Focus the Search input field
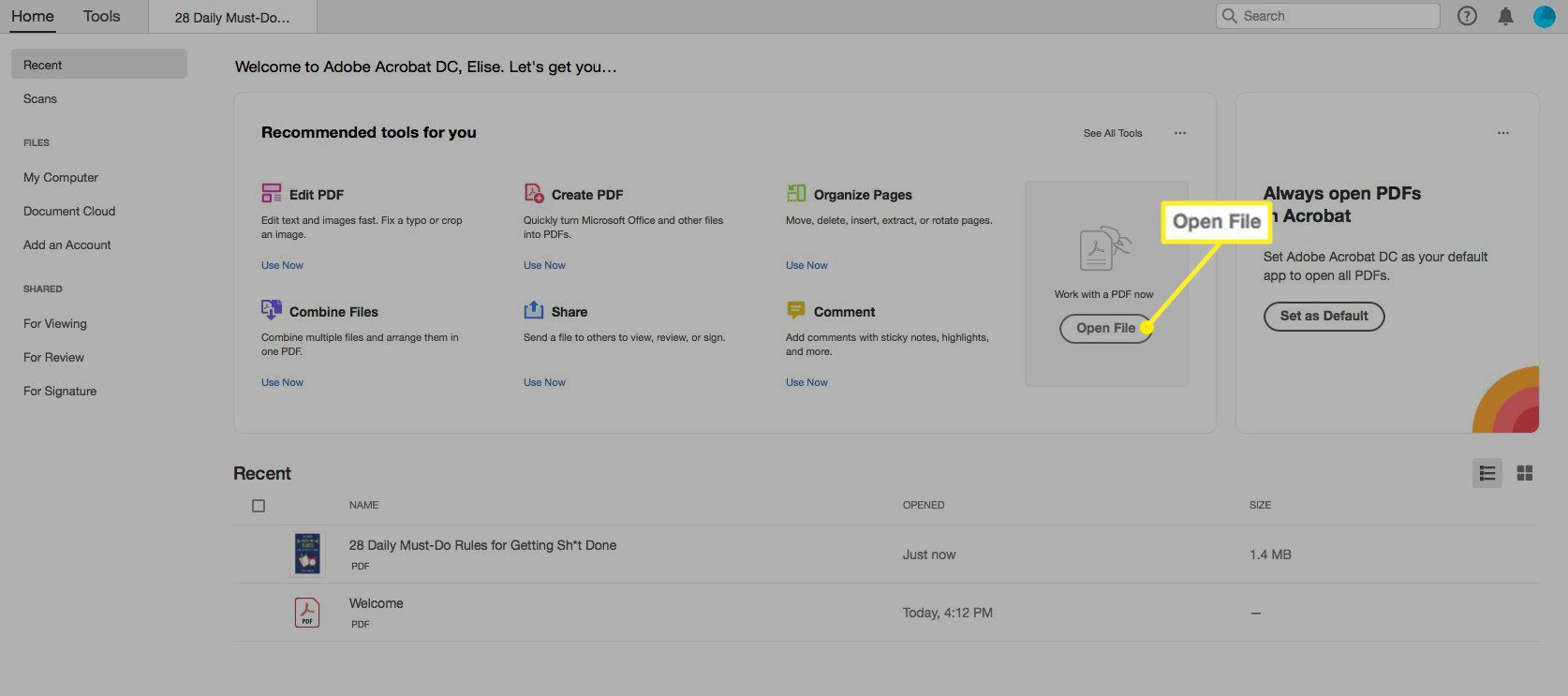Viewport: 1568px width, 696px height. (1327, 16)
